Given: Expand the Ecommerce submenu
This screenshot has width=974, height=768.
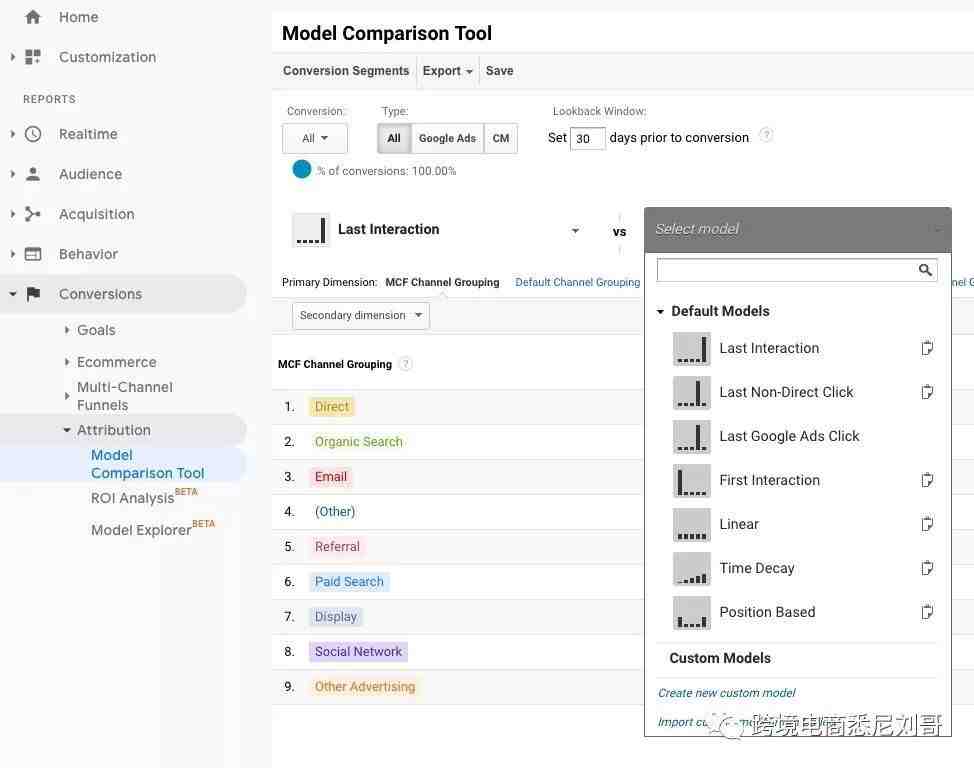Looking at the screenshot, I should click(x=67, y=362).
